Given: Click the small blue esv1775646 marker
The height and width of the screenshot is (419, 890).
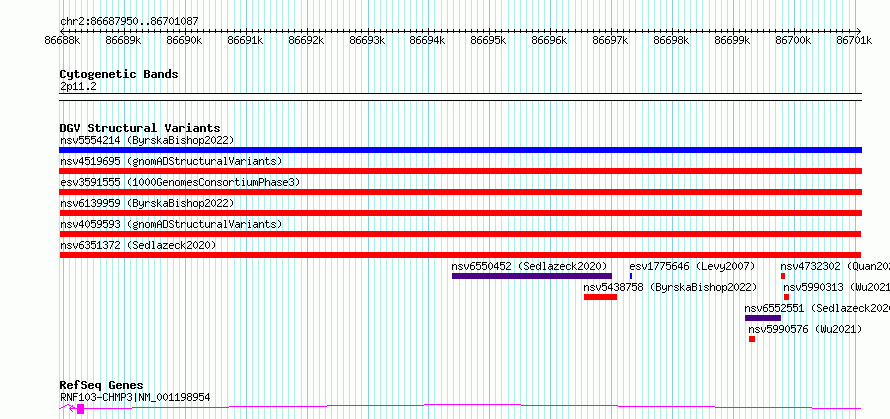Looking at the screenshot, I should point(631,276).
